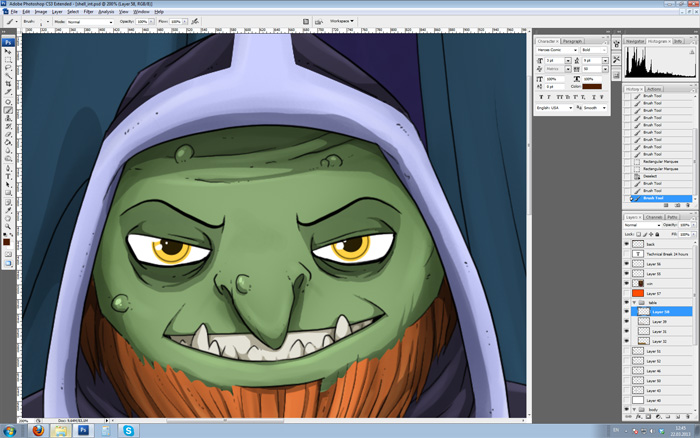Open brush Mode dropdown in options bar
Screen dimensions: 700x438
(90, 21)
